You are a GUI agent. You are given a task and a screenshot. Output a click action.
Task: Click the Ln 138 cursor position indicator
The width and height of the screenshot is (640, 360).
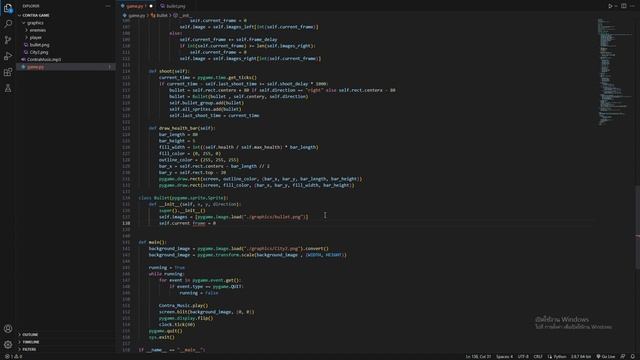[478, 356]
